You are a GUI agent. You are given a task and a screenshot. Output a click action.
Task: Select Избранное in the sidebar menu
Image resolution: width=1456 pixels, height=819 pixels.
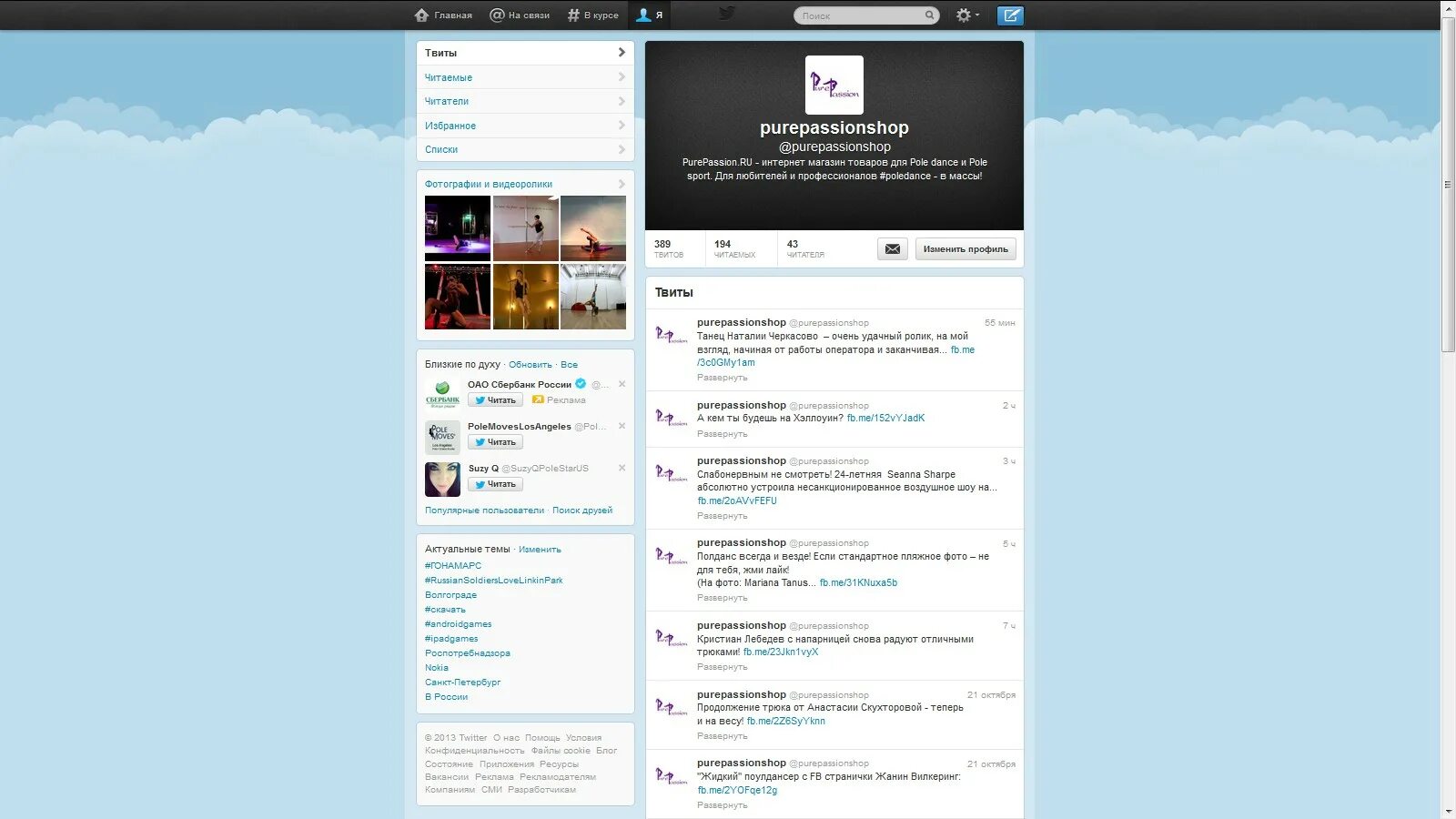click(525, 126)
